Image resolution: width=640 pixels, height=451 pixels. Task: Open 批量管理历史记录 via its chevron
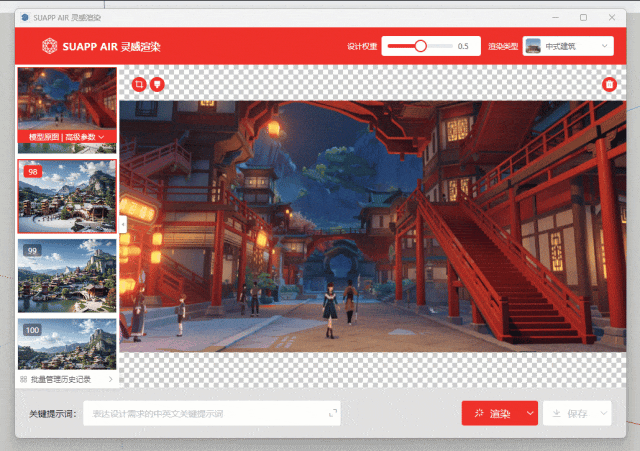pyautogui.click(x=111, y=380)
